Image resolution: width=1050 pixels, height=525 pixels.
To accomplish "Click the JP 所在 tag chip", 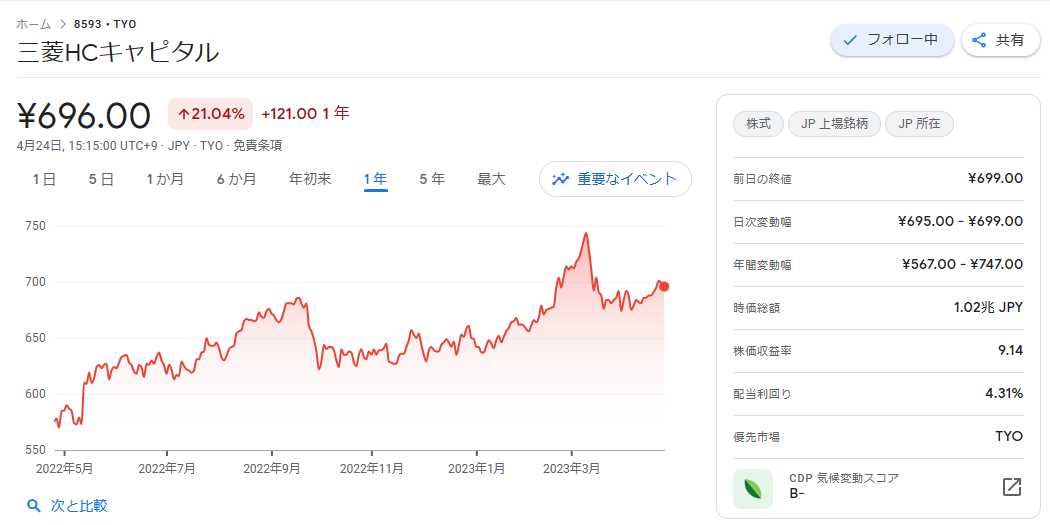I will 919,124.
